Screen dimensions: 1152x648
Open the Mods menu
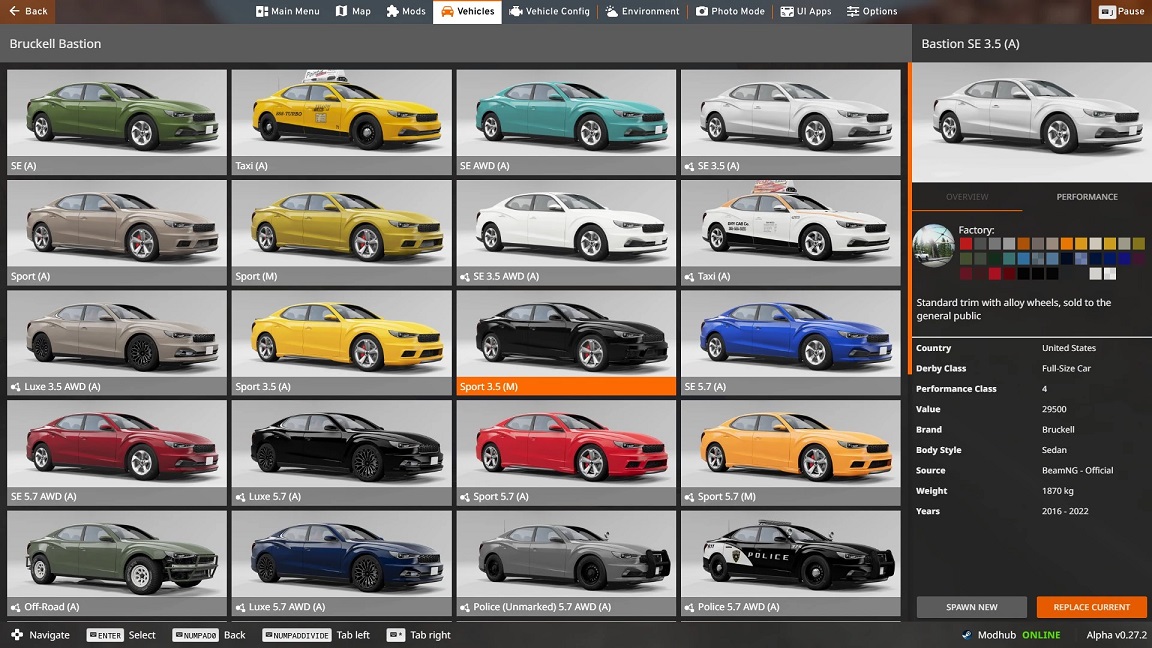406,11
